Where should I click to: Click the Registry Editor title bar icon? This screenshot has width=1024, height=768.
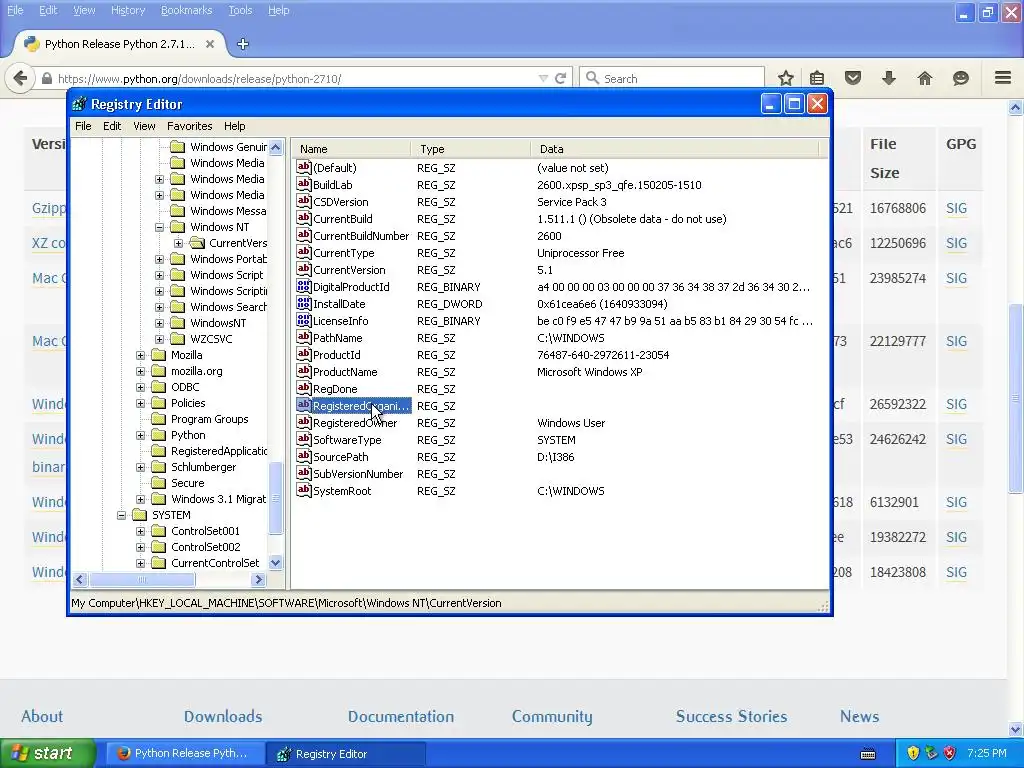80,104
